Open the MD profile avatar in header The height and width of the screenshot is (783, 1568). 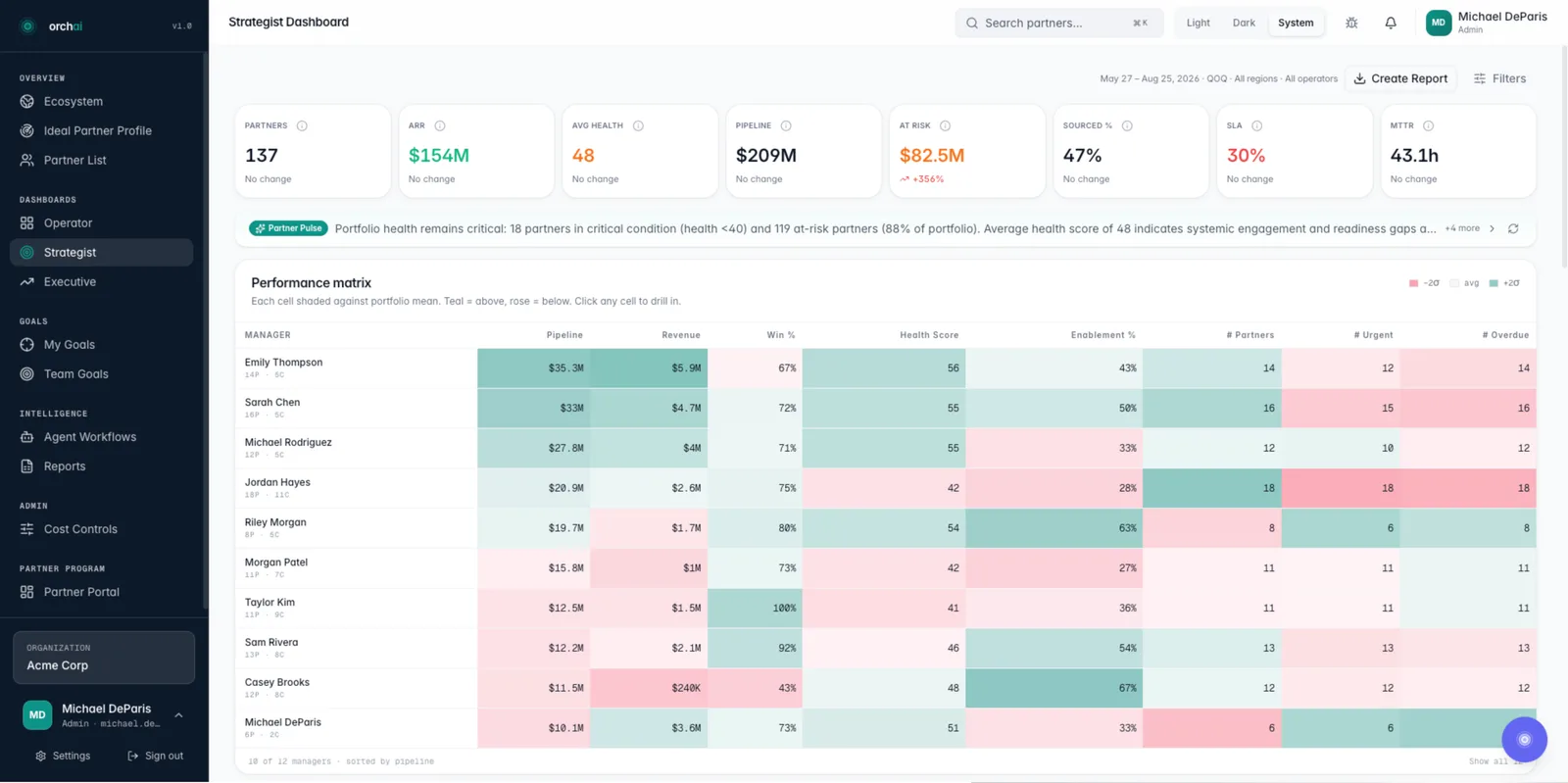pyautogui.click(x=1438, y=23)
